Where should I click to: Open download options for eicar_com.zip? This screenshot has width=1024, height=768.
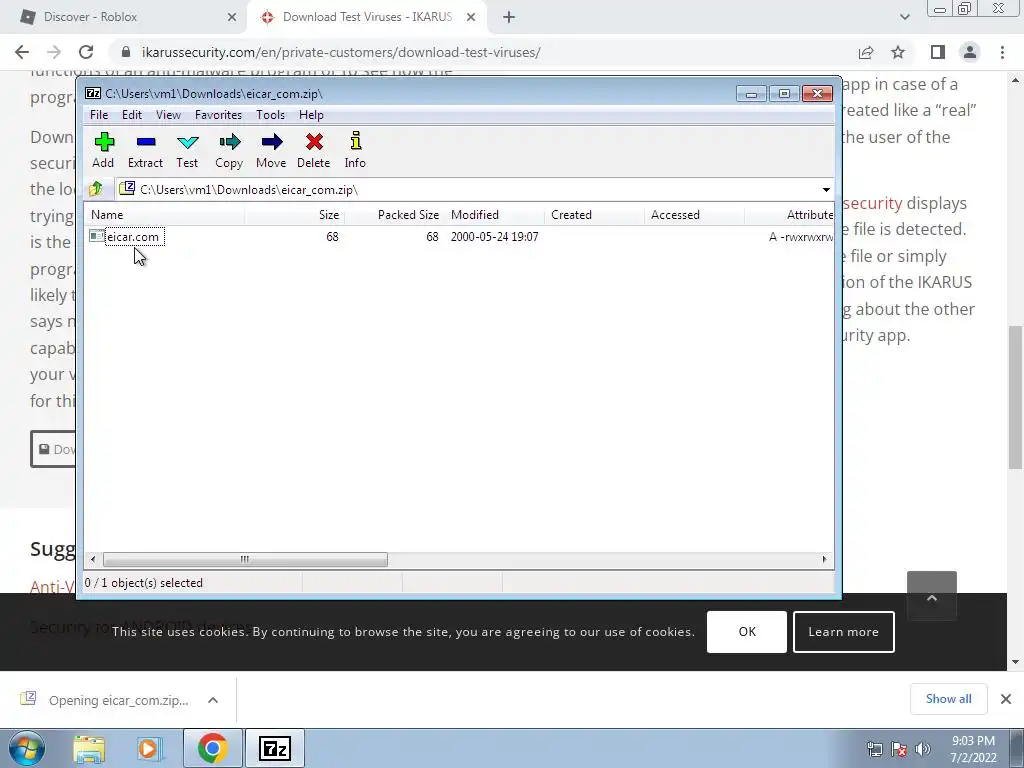click(213, 700)
